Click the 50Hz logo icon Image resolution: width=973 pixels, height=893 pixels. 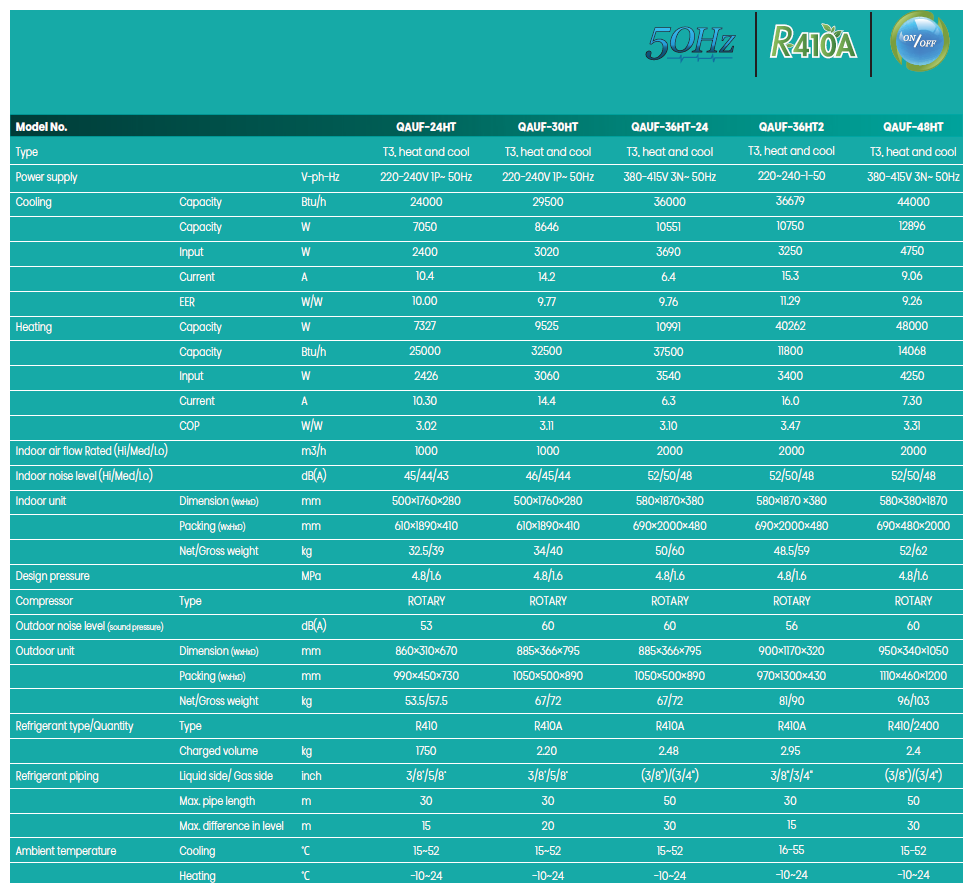[x=690, y=45]
